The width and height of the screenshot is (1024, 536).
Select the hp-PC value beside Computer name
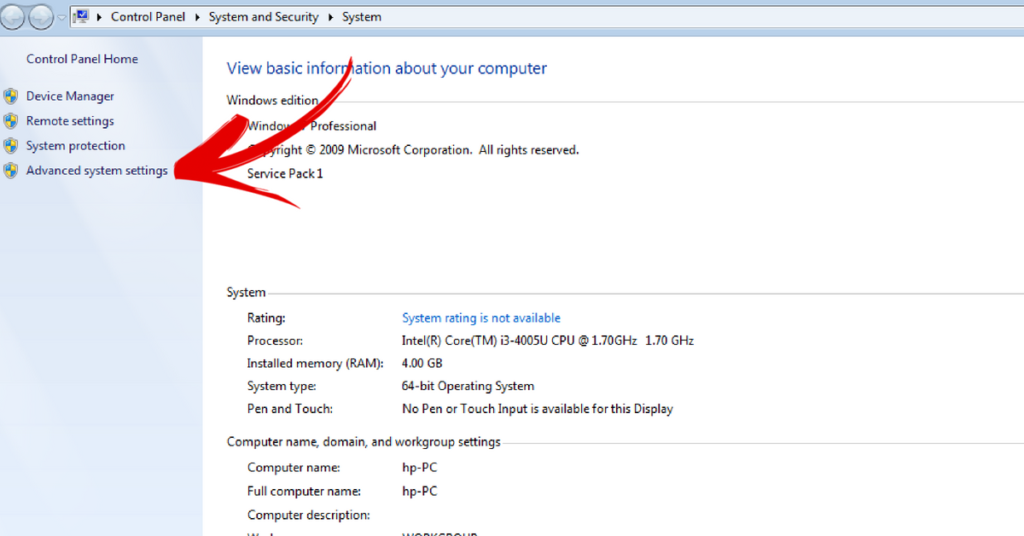[x=419, y=467]
